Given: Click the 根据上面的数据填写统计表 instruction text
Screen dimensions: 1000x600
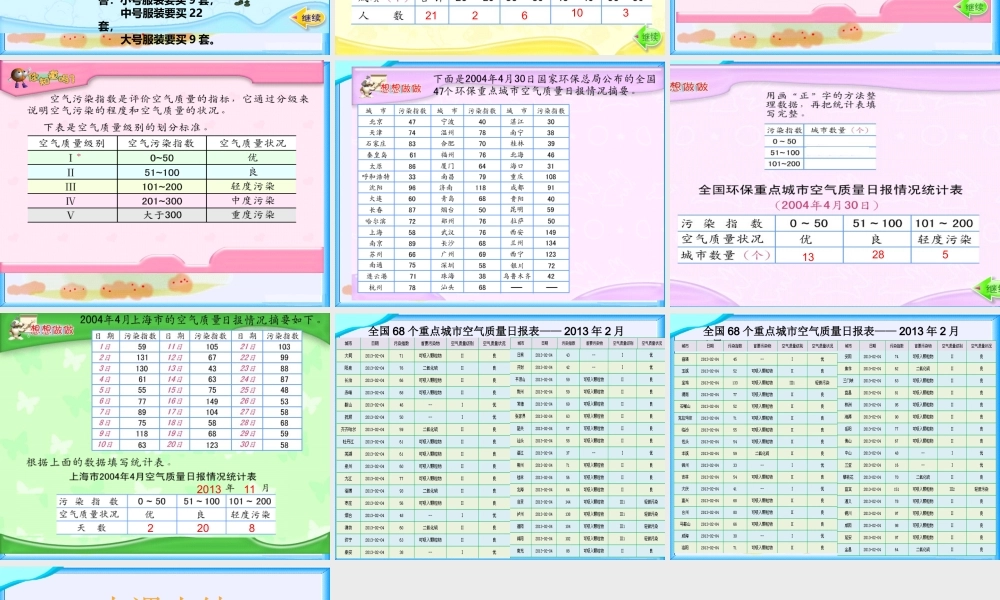Looking at the screenshot, I should (99, 462).
